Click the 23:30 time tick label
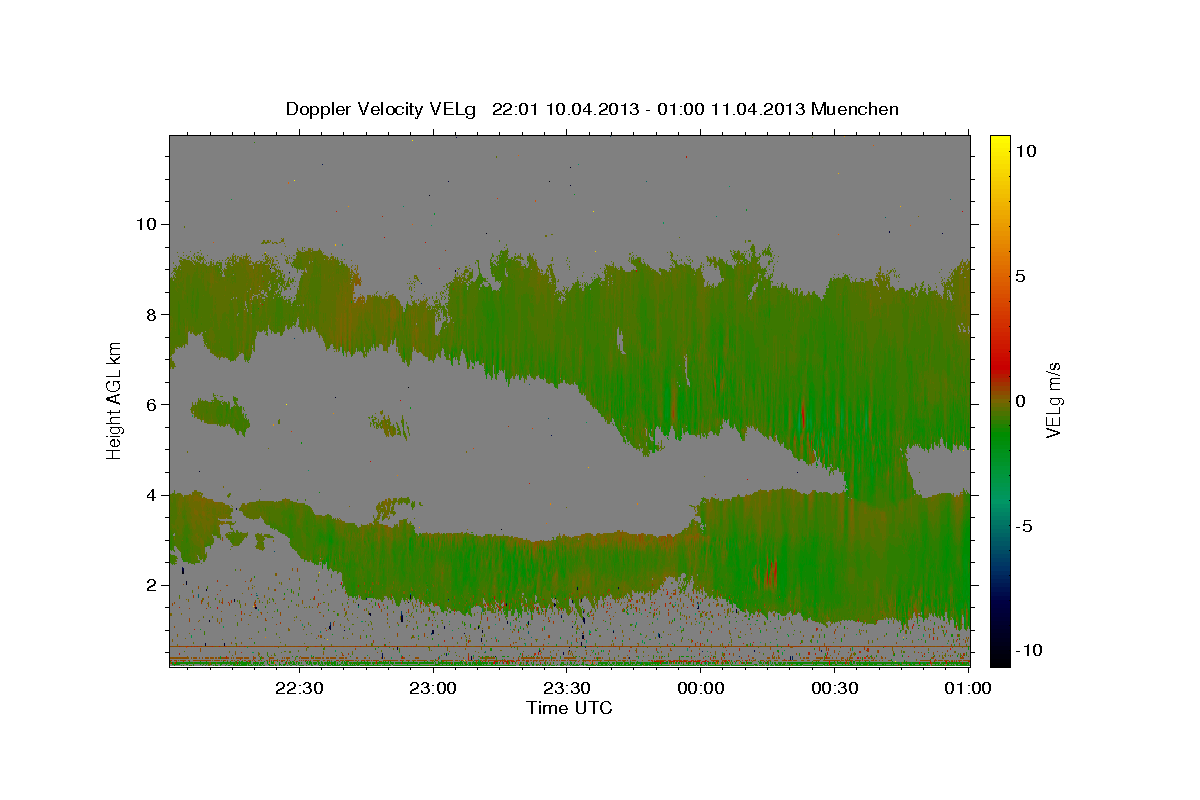Screen dimensions: 1200x800 pyautogui.click(x=567, y=688)
